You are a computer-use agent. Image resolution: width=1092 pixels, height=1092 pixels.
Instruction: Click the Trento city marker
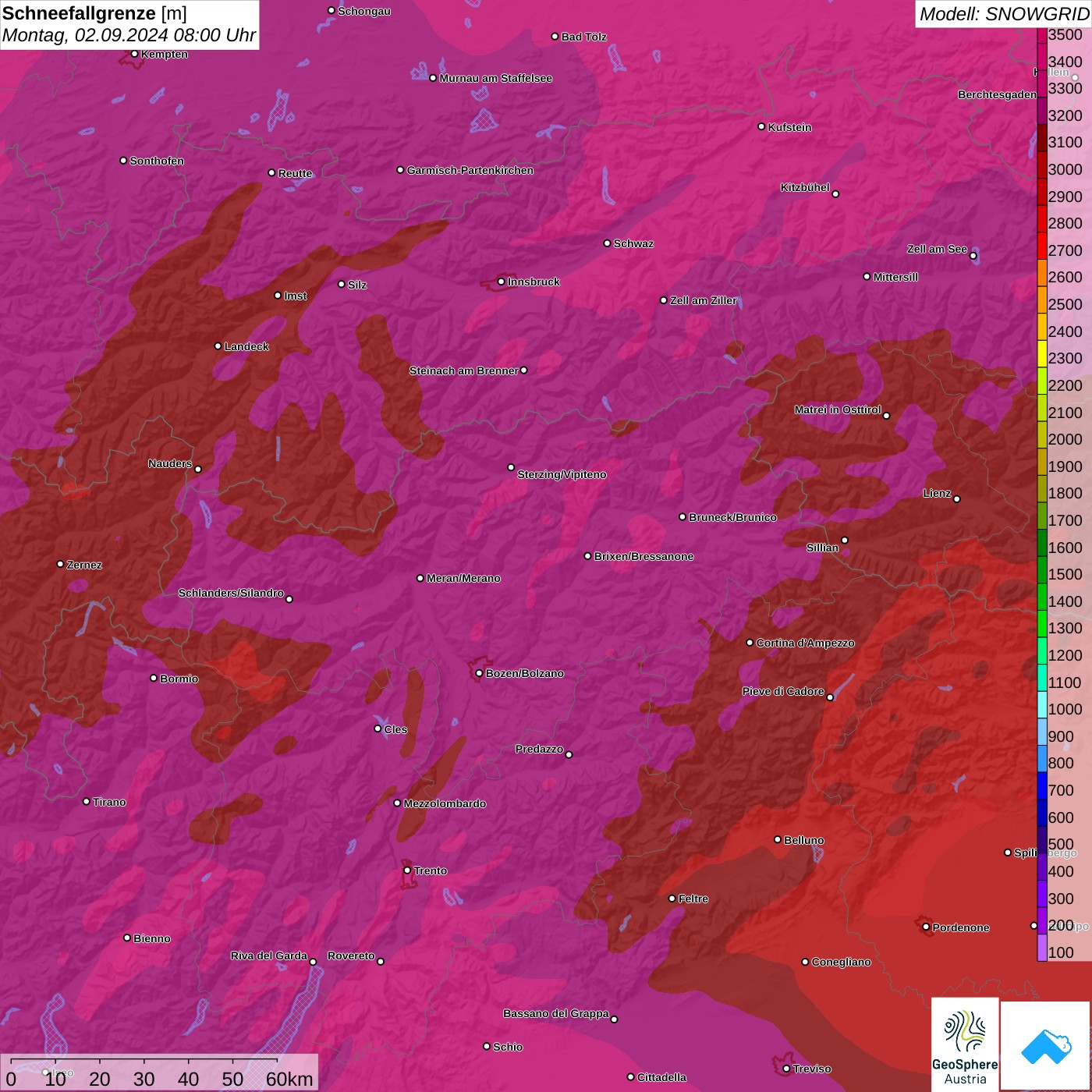coord(407,870)
